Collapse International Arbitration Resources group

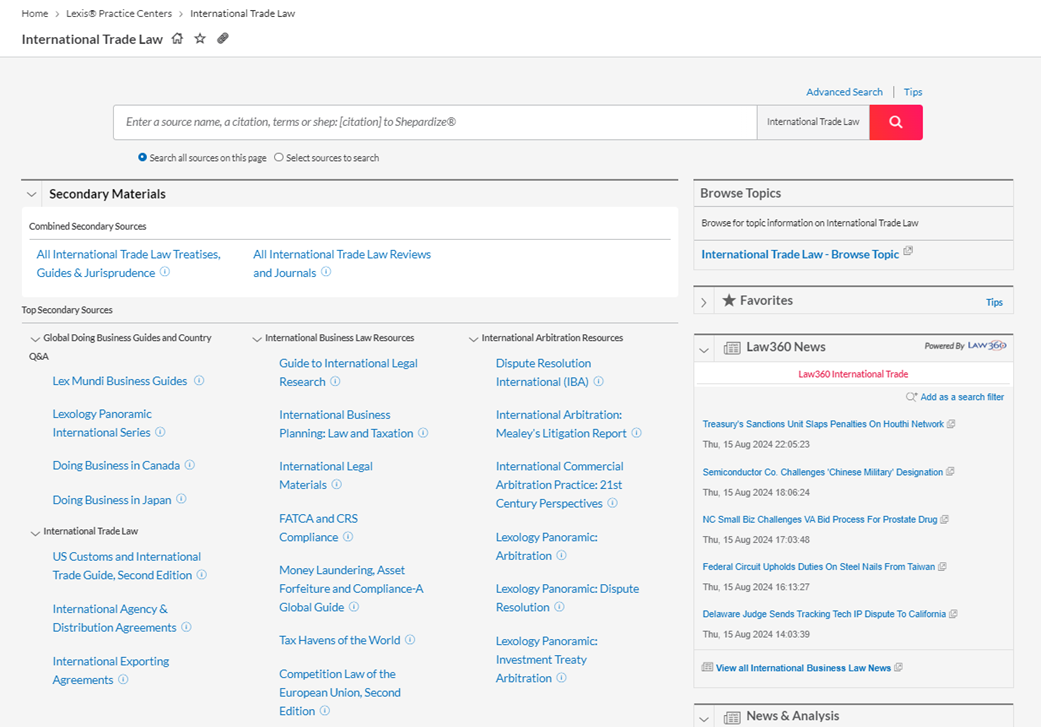[x=473, y=339]
